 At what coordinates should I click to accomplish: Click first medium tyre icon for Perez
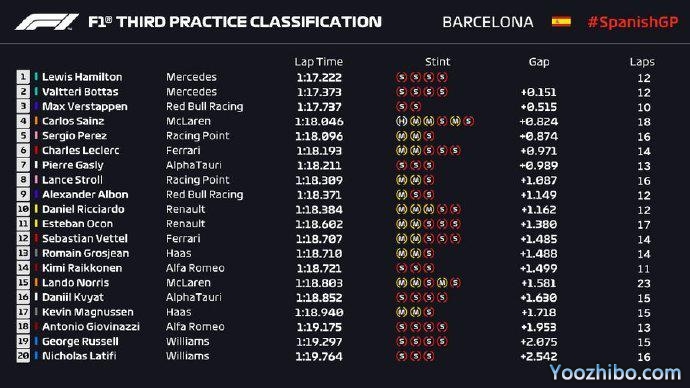click(x=401, y=136)
